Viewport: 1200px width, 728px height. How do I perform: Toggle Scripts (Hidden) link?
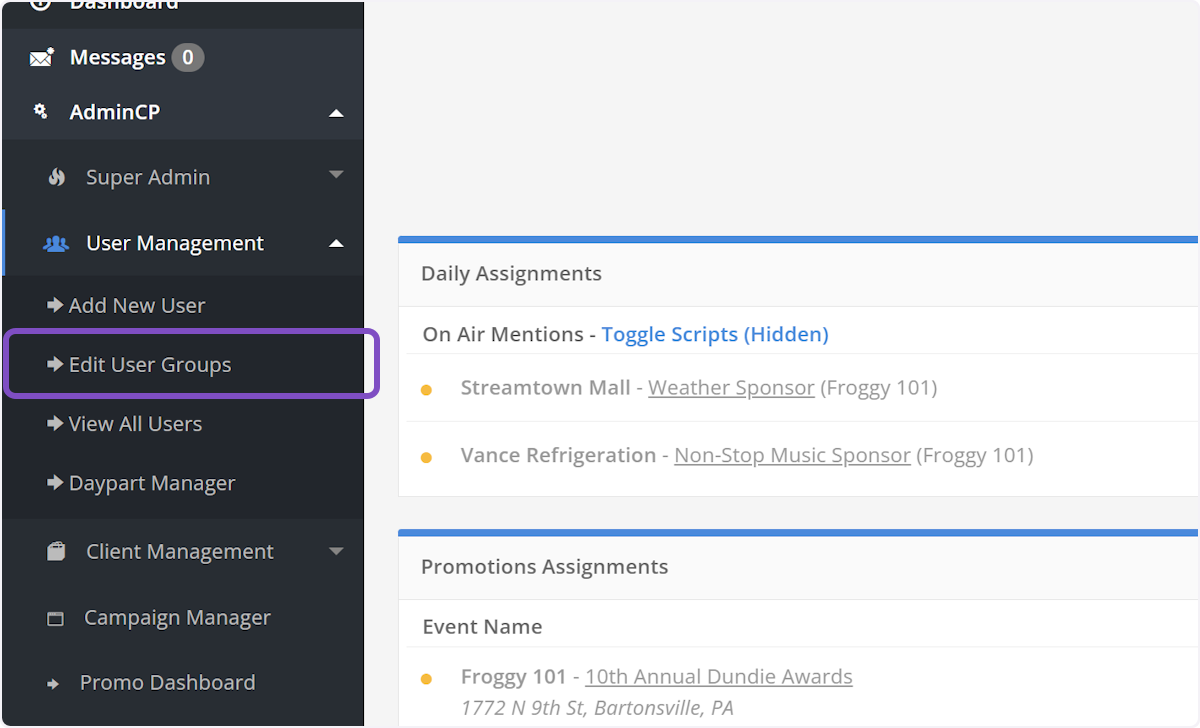coord(714,334)
